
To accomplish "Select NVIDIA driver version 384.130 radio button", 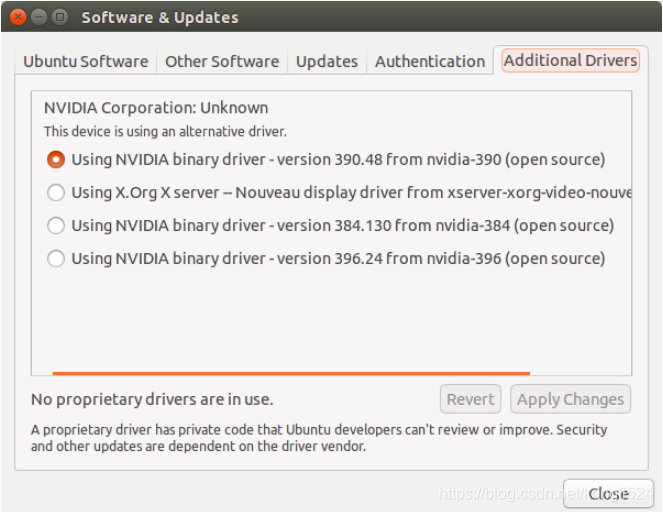I will click(56, 226).
